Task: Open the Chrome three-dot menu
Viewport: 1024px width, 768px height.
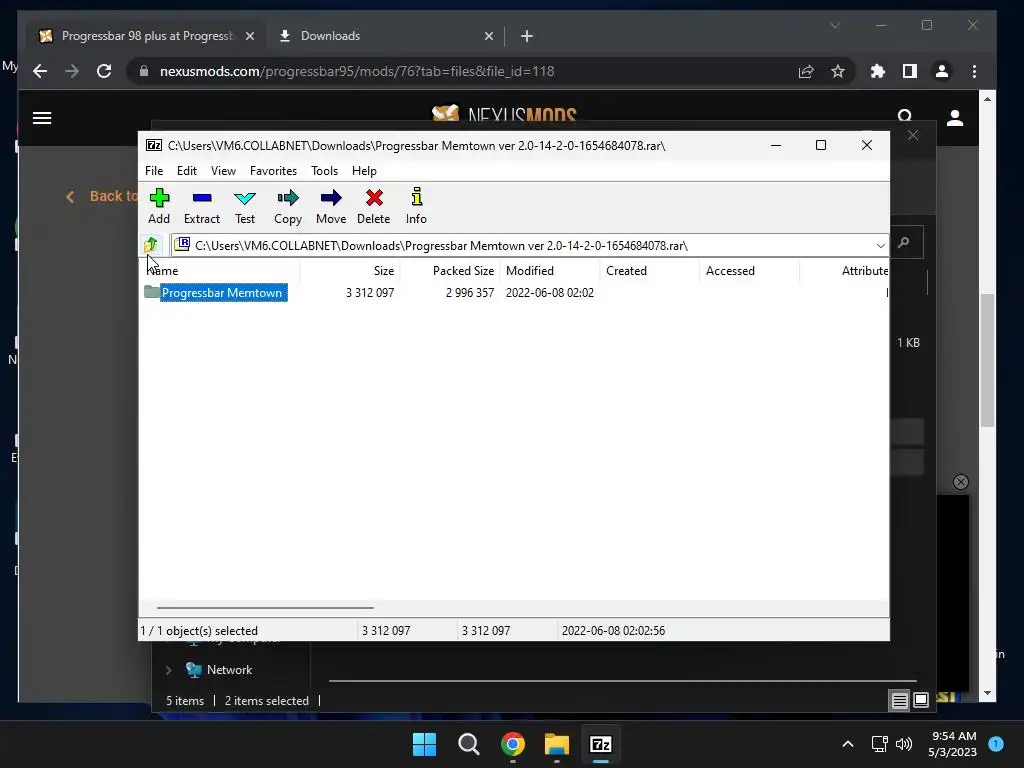Action: 974,71
